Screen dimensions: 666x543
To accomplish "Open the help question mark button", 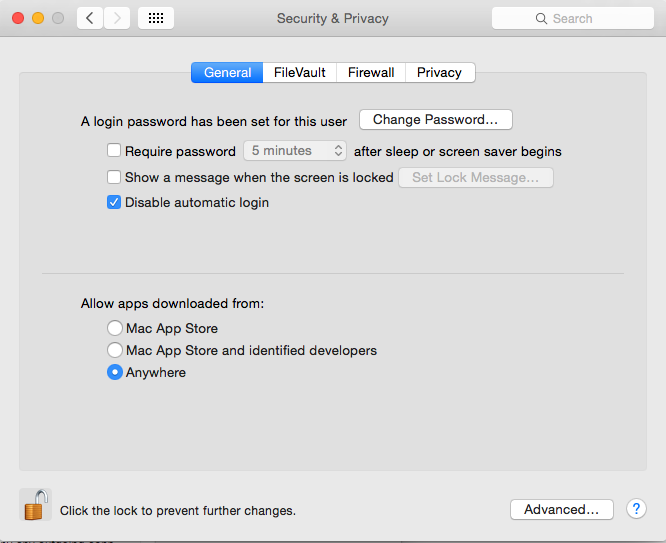I will (x=636, y=509).
